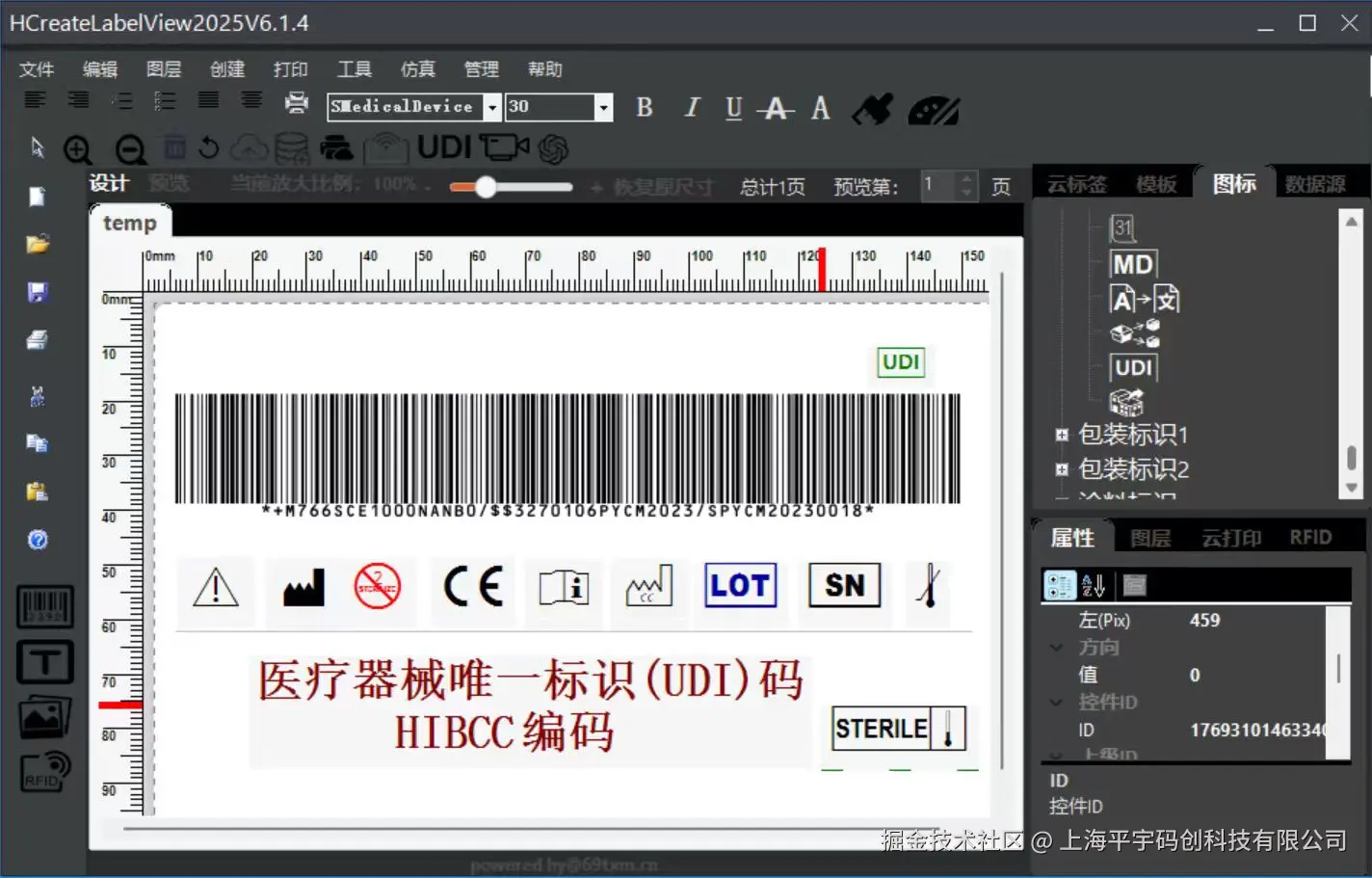Screen dimensions: 1372x878
Task: Click the UDI symbol in icon tree
Action: [1133, 367]
